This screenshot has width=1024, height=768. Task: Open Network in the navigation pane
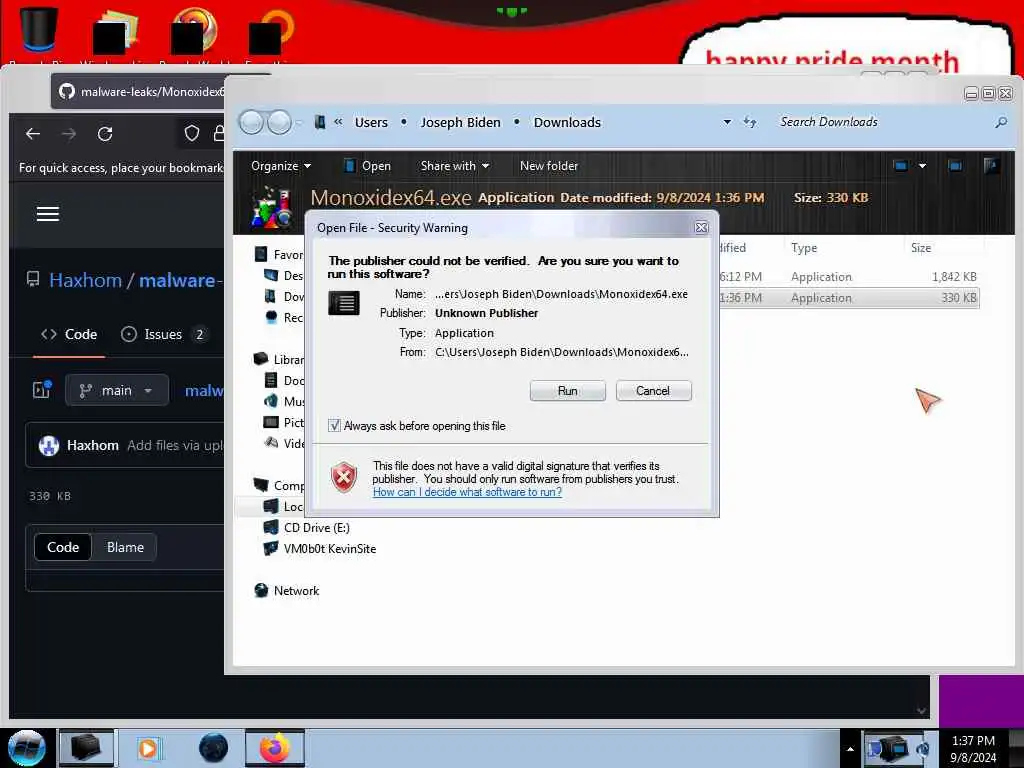(296, 590)
